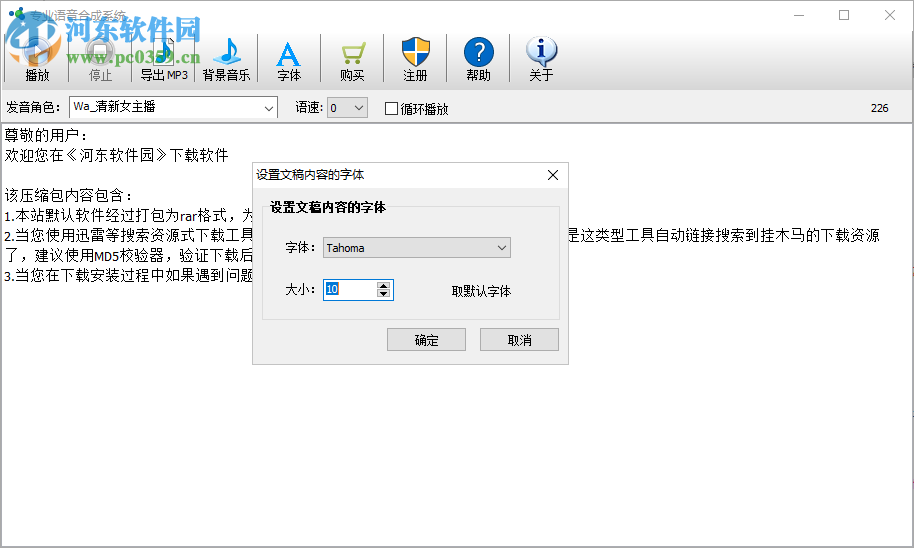Click 取默认字体 default font button
This screenshot has width=914, height=548.
pos(481,291)
